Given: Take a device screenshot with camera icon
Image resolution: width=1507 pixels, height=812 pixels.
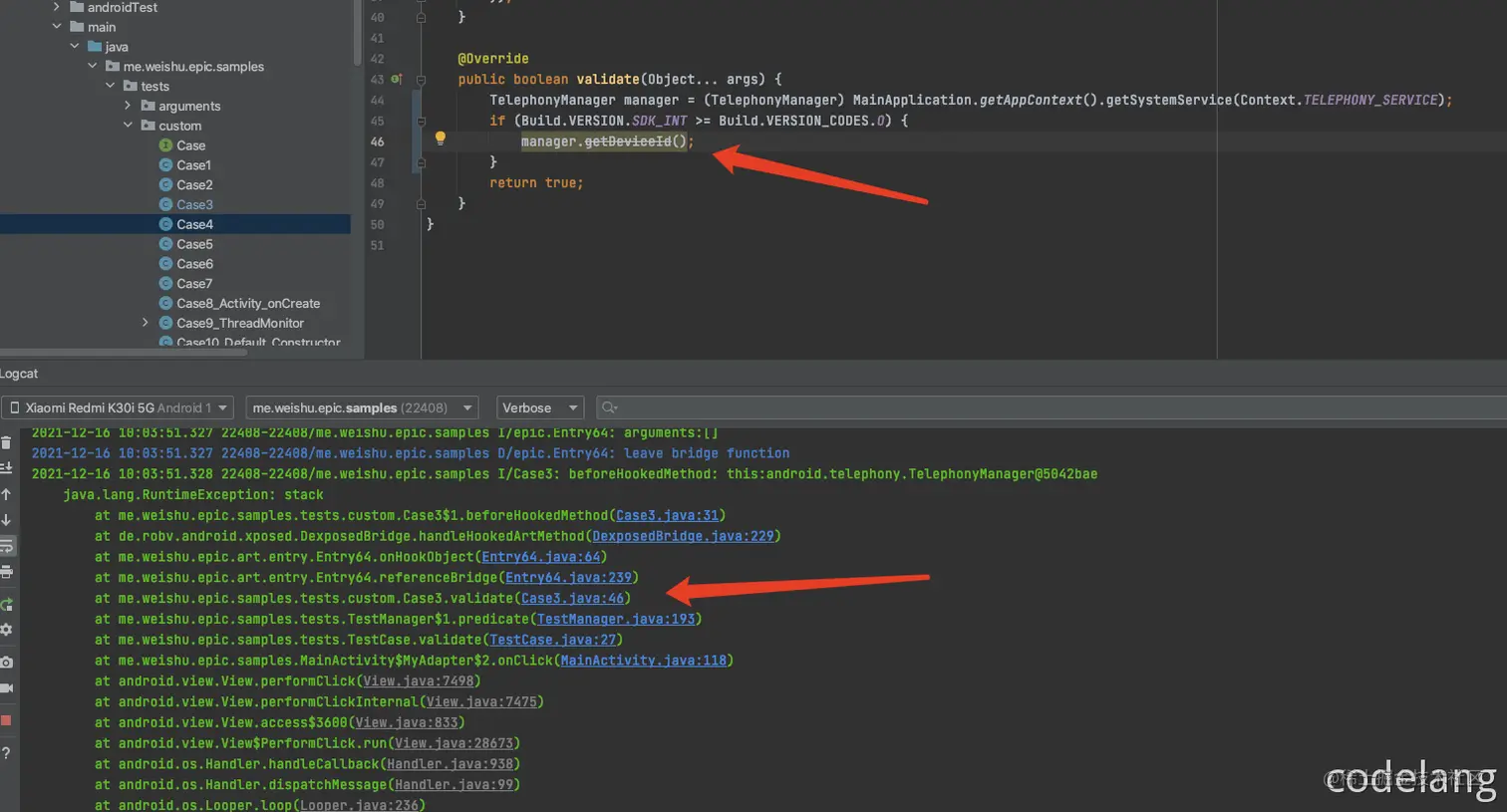Looking at the screenshot, I should [6, 662].
